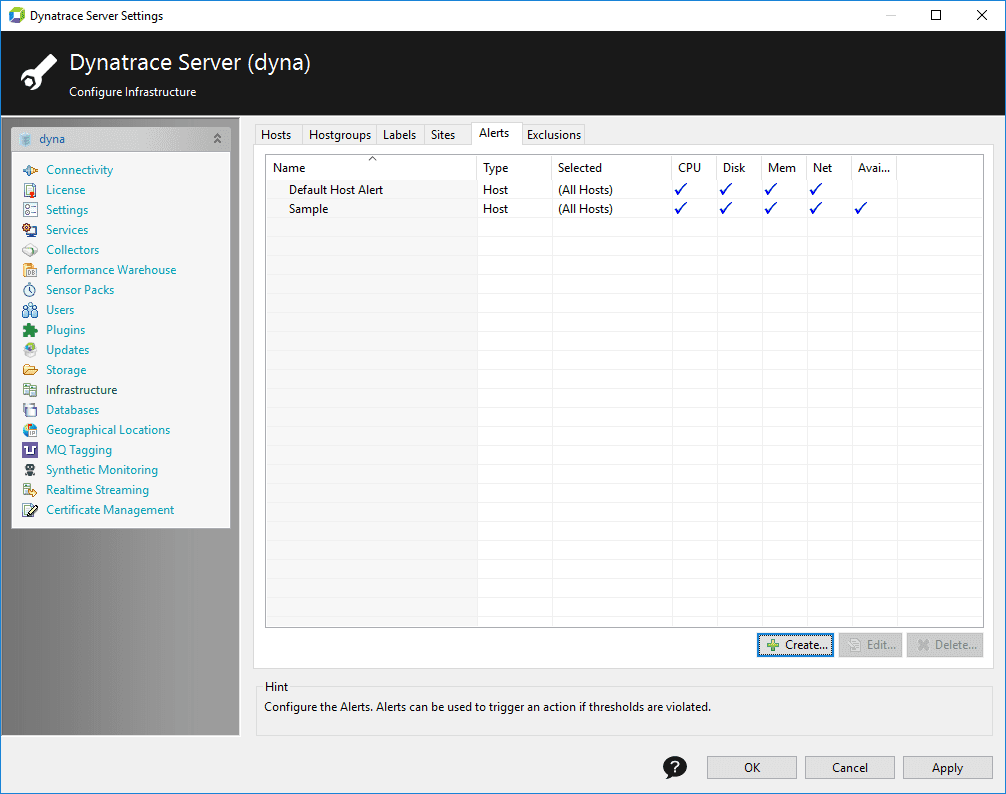Toggle Disk check for Sample alert
Image resolution: width=1006 pixels, height=794 pixels.
coord(726,208)
